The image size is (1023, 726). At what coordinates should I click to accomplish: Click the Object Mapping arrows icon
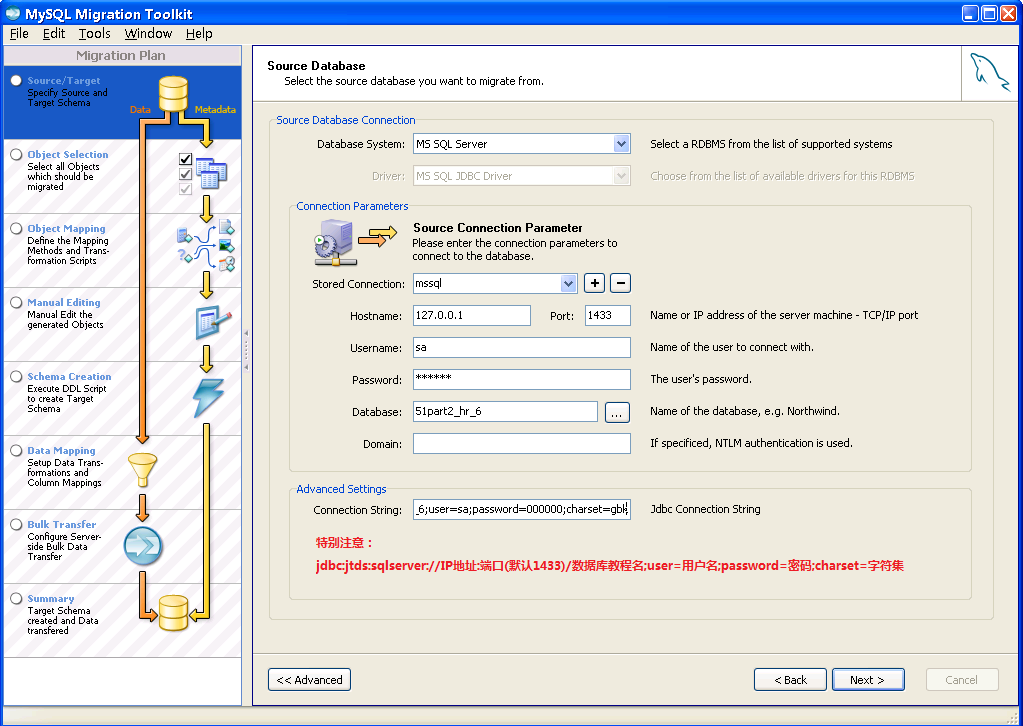click(206, 246)
